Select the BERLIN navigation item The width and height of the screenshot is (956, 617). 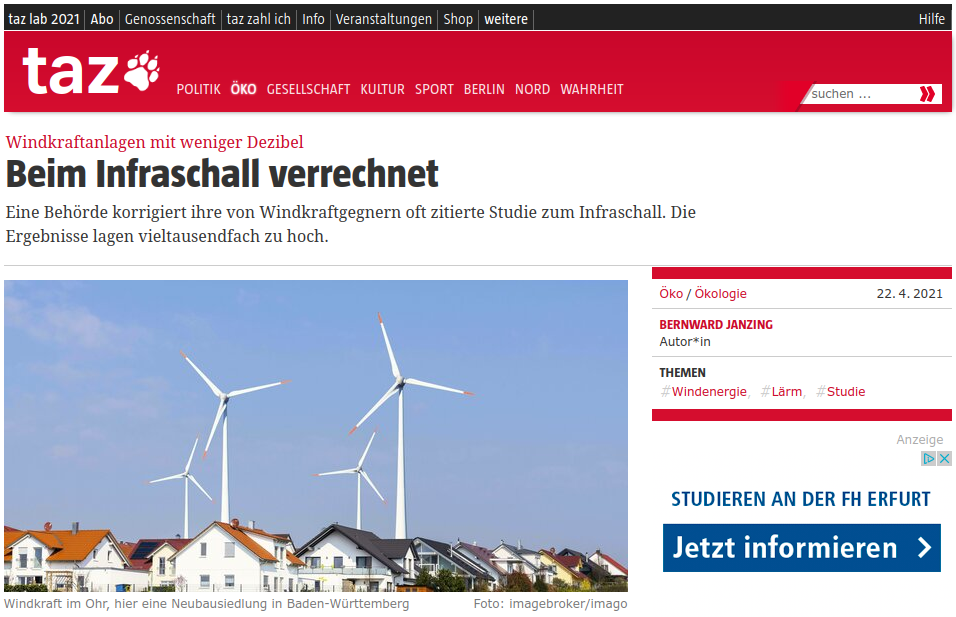pos(484,89)
